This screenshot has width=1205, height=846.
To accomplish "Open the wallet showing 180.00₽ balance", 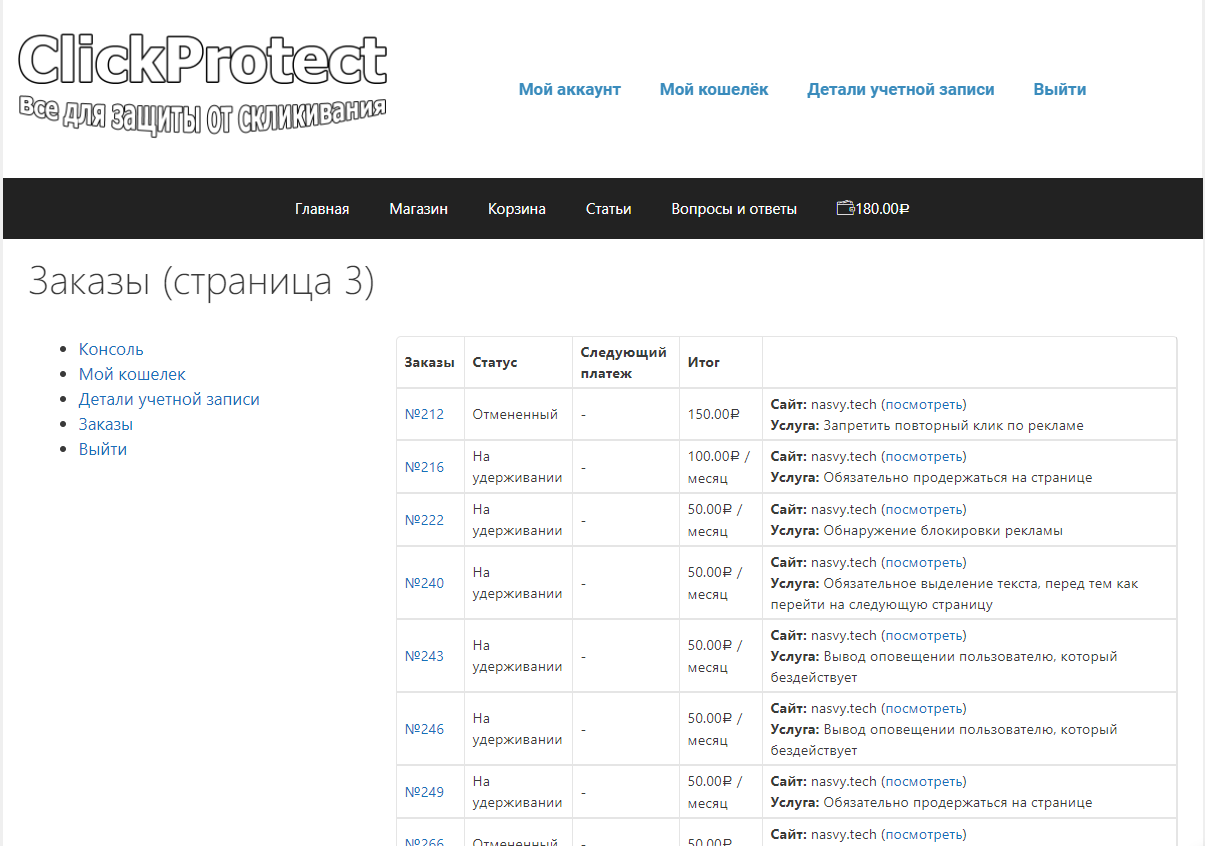I will (x=872, y=209).
